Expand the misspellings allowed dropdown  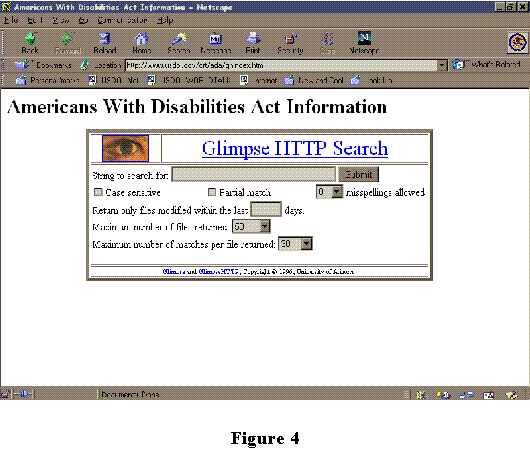coord(330,192)
